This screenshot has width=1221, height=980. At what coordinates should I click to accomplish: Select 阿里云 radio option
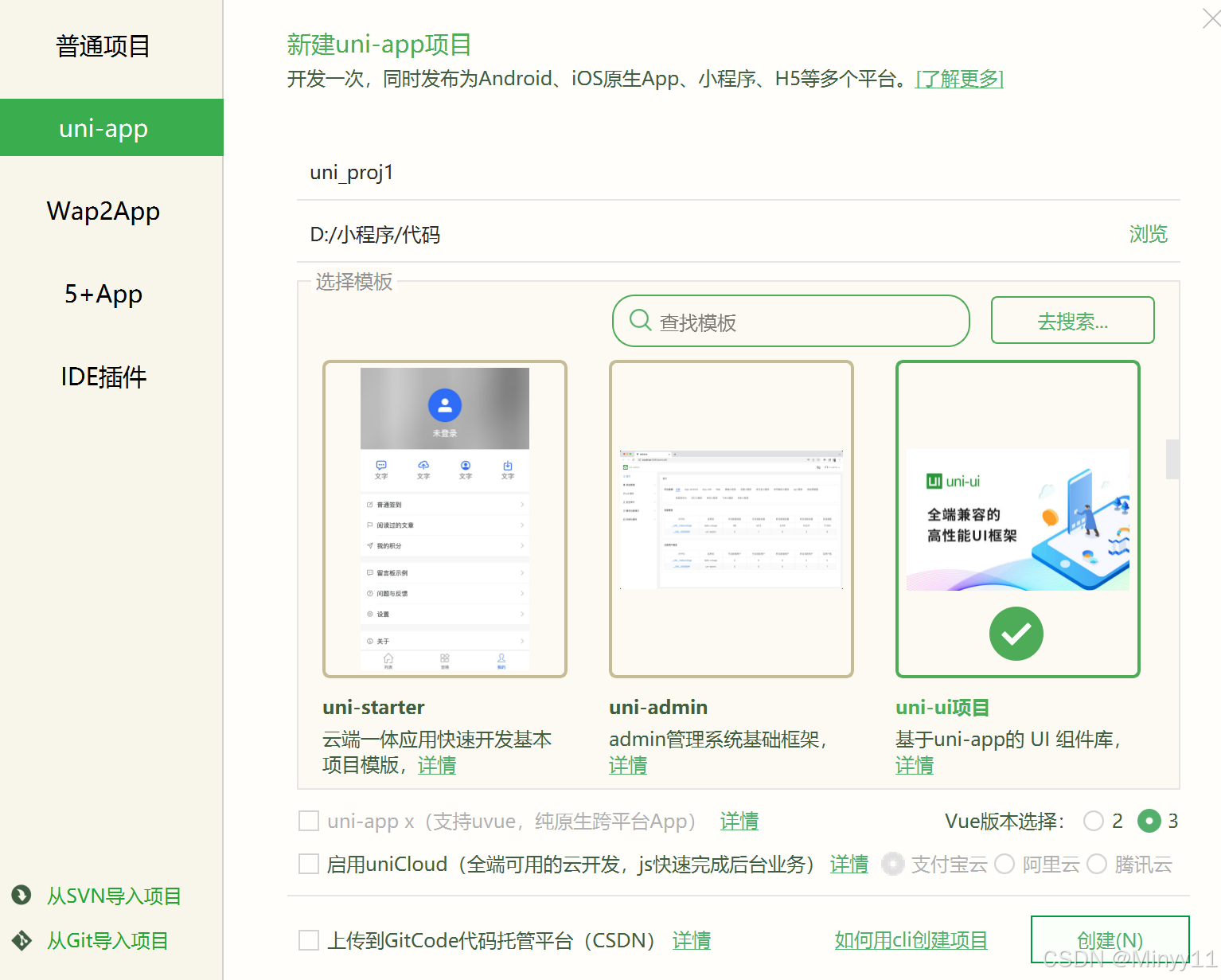tap(1004, 864)
